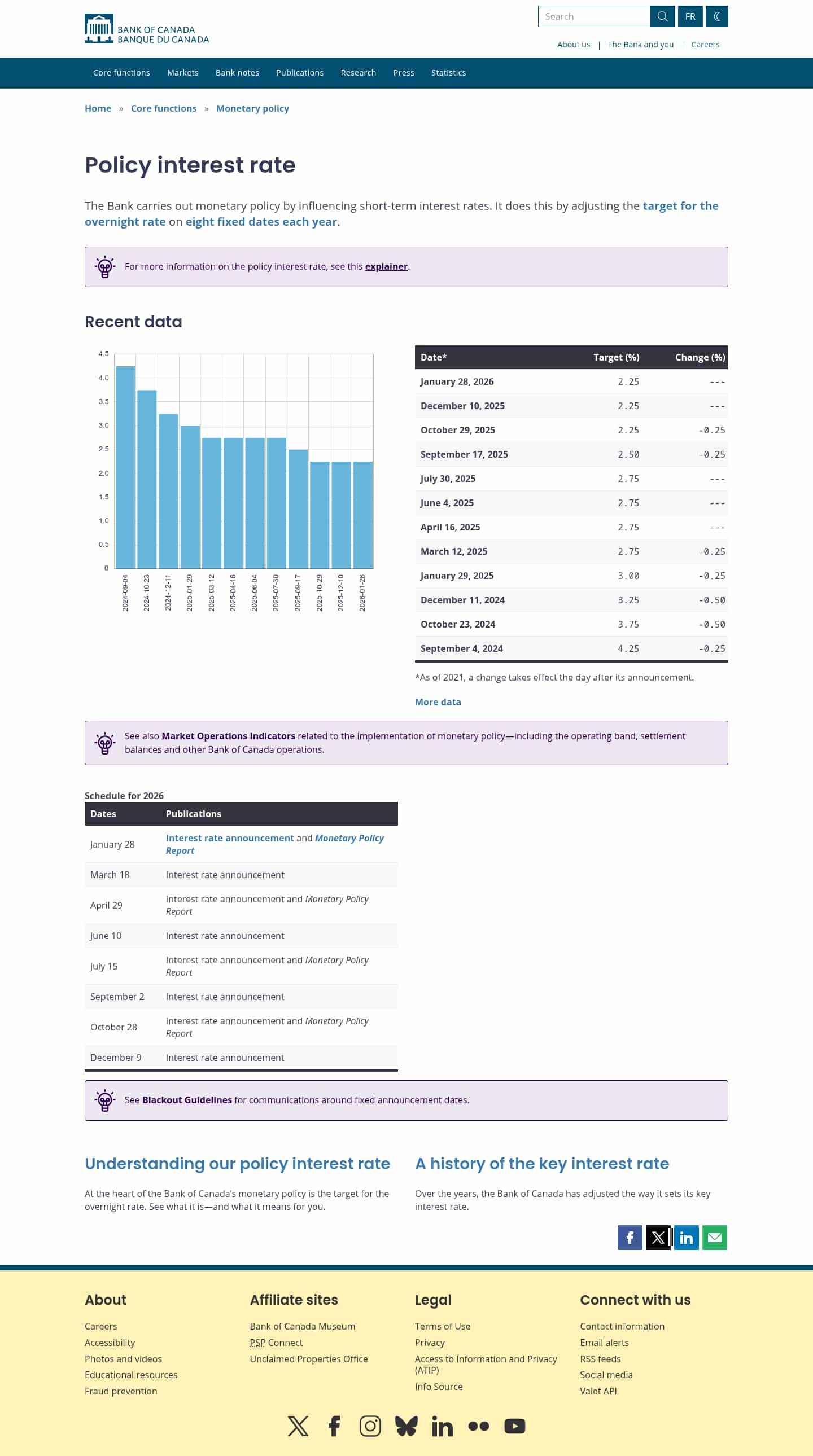Open Access to Information and Privacy (ATIP)
Image resolution: width=813 pixels, height=1456 pixels.
coord(486,1365)
